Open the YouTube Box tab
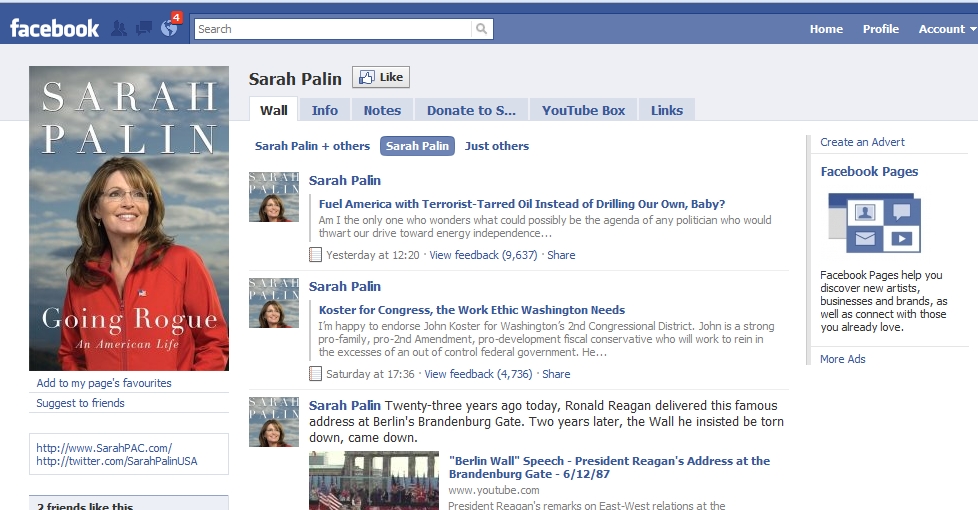978x510 pixels. (583, 110)
